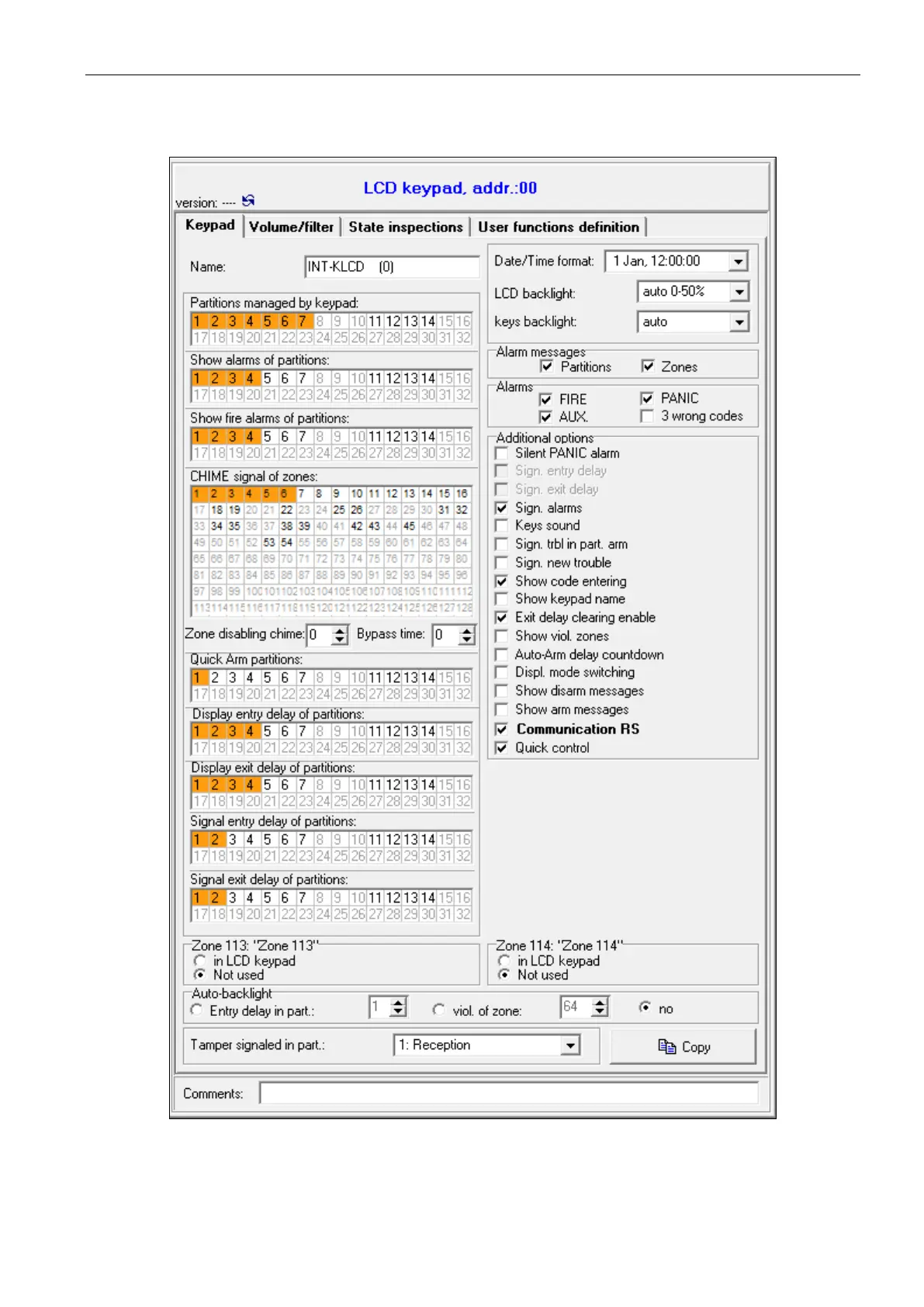Enable Silent PANIC alarm option
This screenshot has height=1307, width=924.
pos(502,453)
